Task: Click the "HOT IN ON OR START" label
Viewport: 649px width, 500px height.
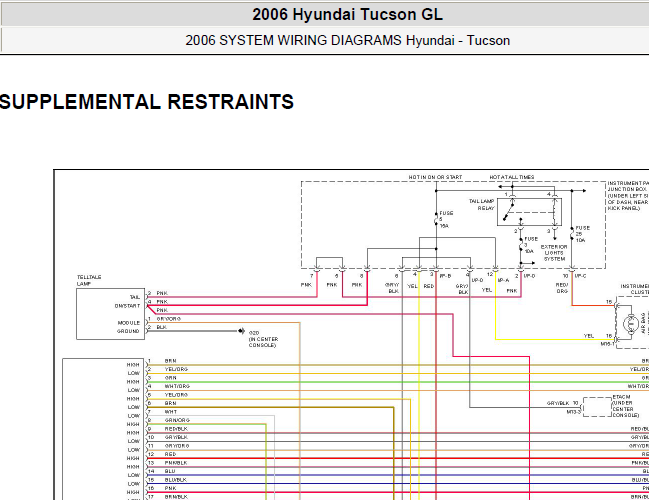Action: point(435,177)
